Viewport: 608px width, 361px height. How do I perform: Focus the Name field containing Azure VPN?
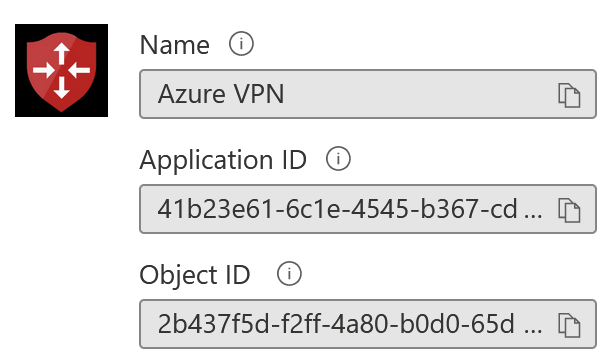[368, 94]
